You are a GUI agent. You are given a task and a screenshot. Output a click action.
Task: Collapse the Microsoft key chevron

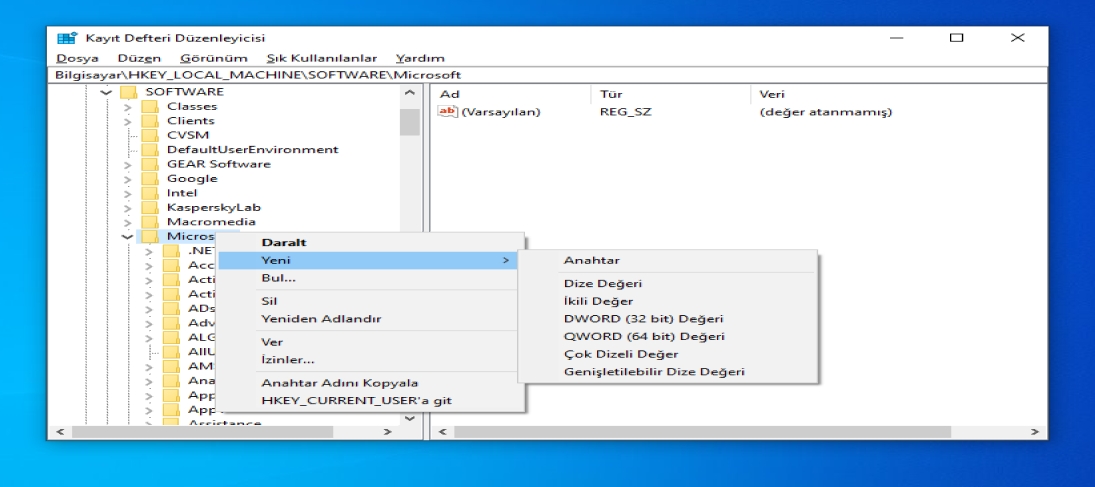point(127,237)
